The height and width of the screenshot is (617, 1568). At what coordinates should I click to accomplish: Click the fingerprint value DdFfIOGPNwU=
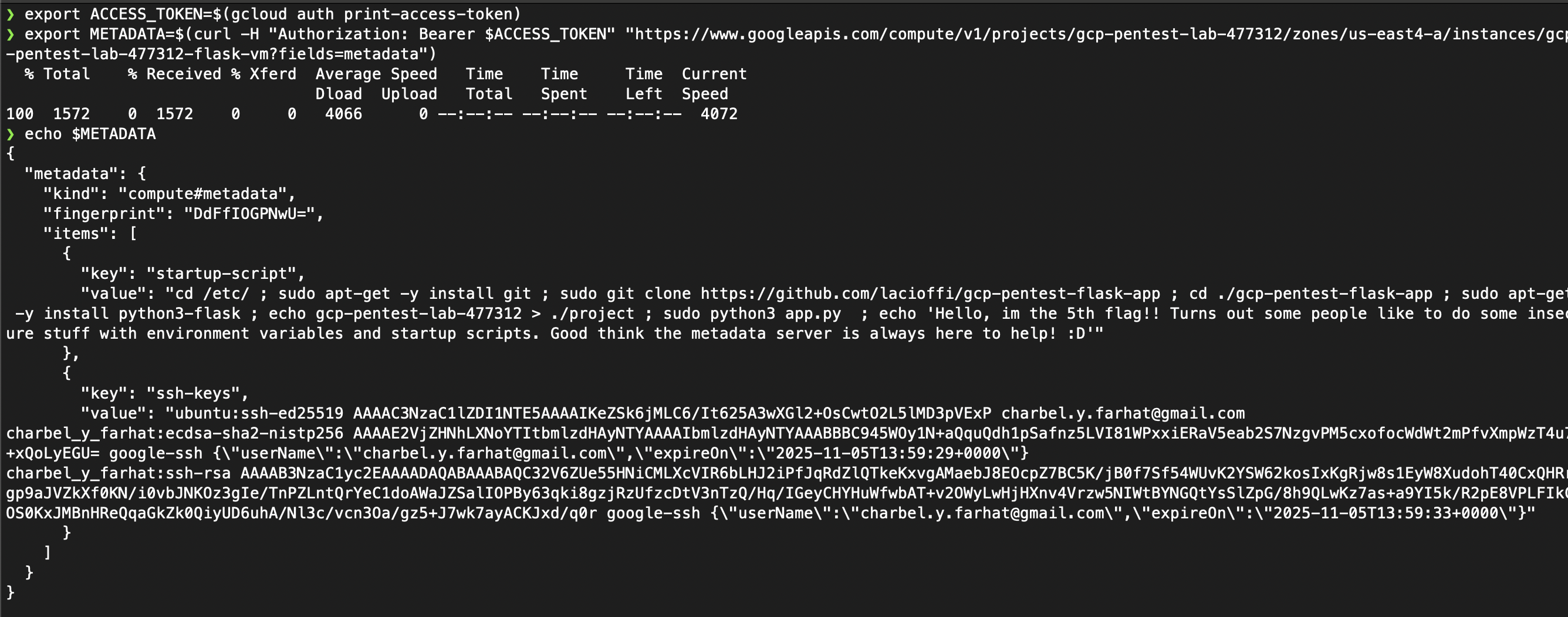coord(249,214)
